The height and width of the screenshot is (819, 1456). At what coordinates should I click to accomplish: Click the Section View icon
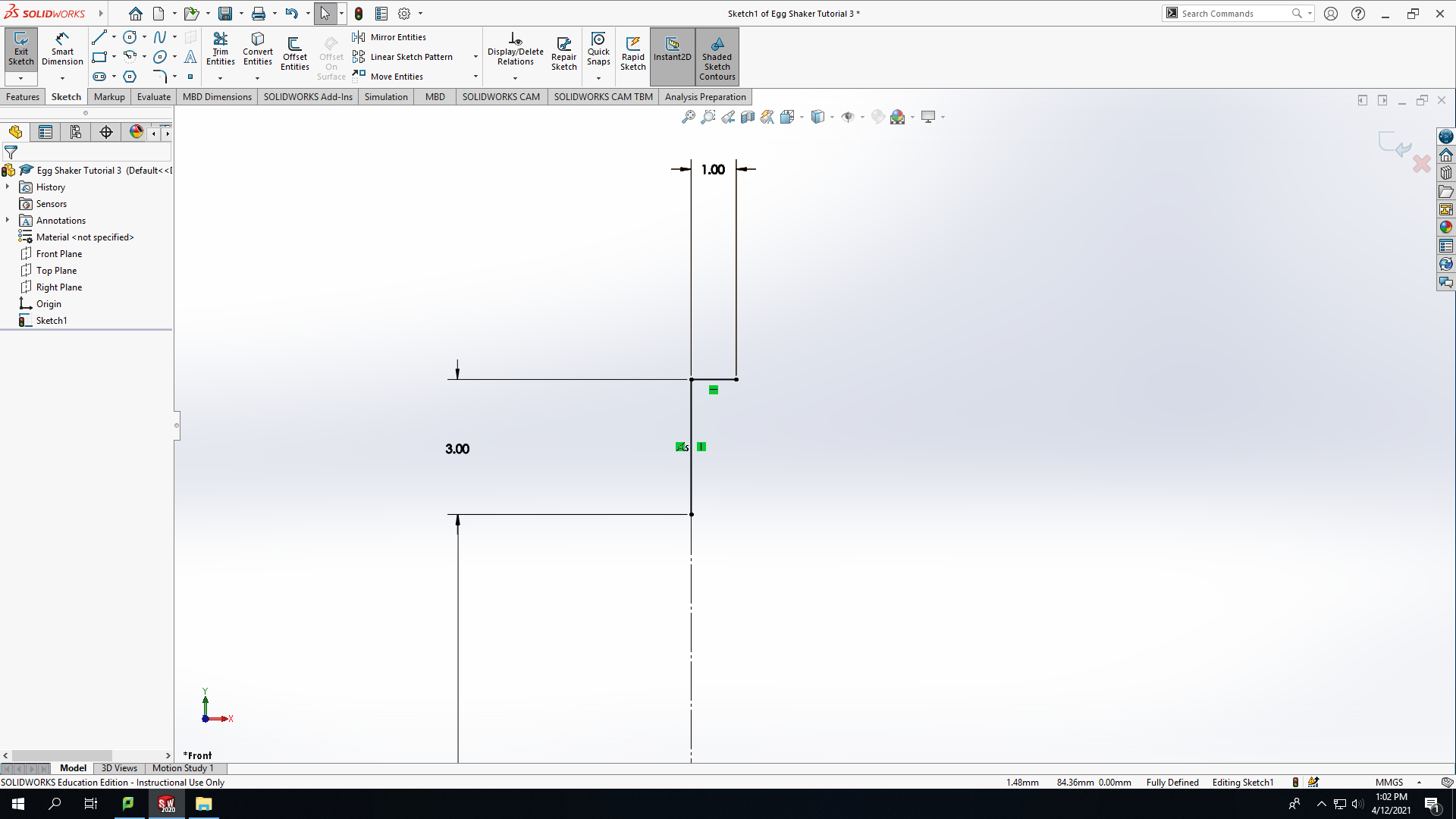point(748,117)
